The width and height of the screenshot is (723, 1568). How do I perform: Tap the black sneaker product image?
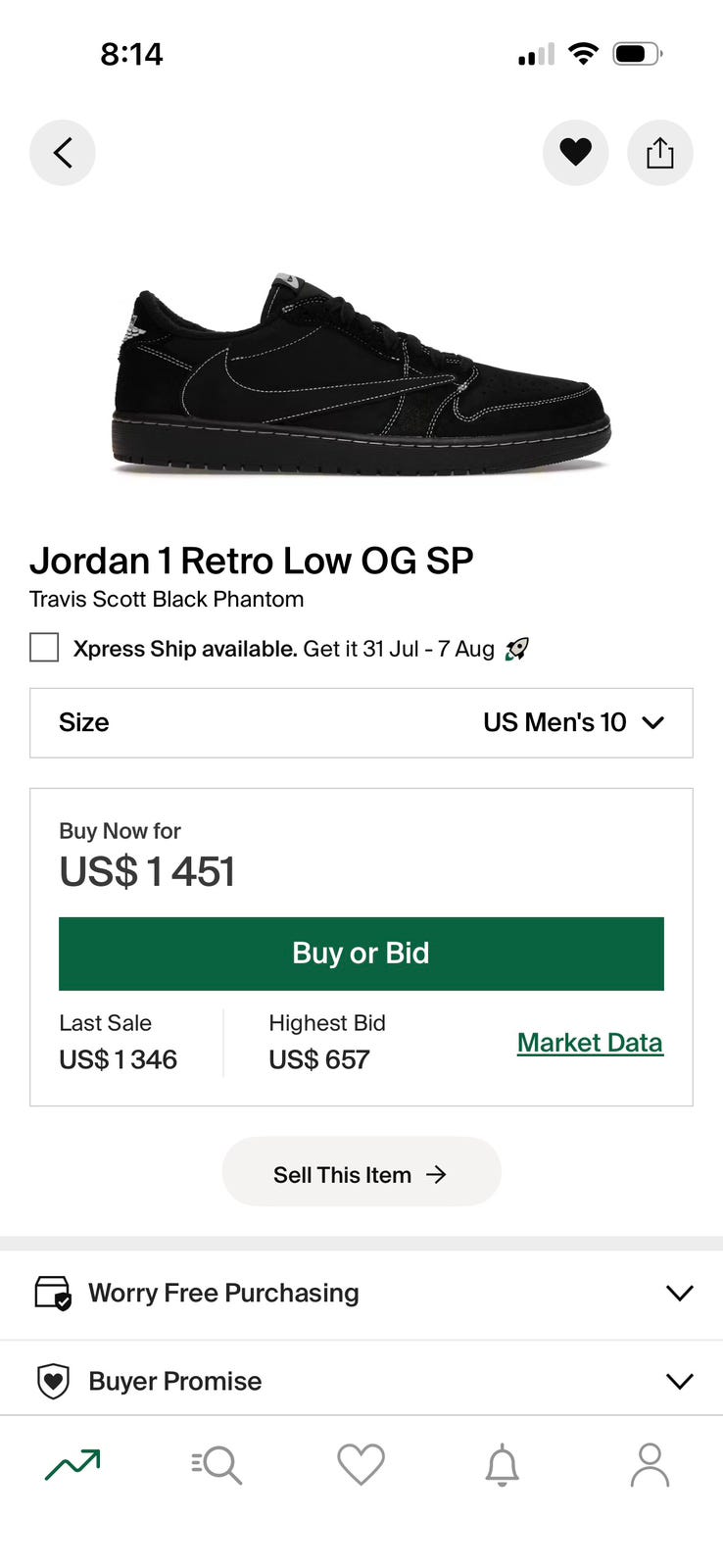click(361, 377)
